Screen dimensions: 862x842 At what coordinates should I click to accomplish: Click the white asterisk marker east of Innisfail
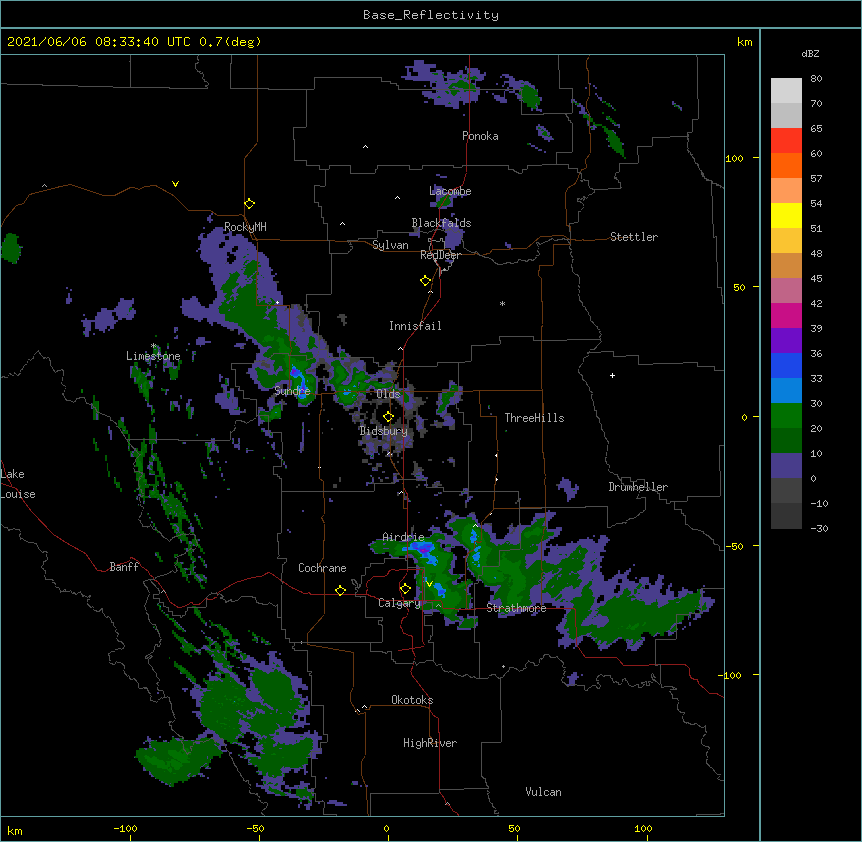point(502,303)
